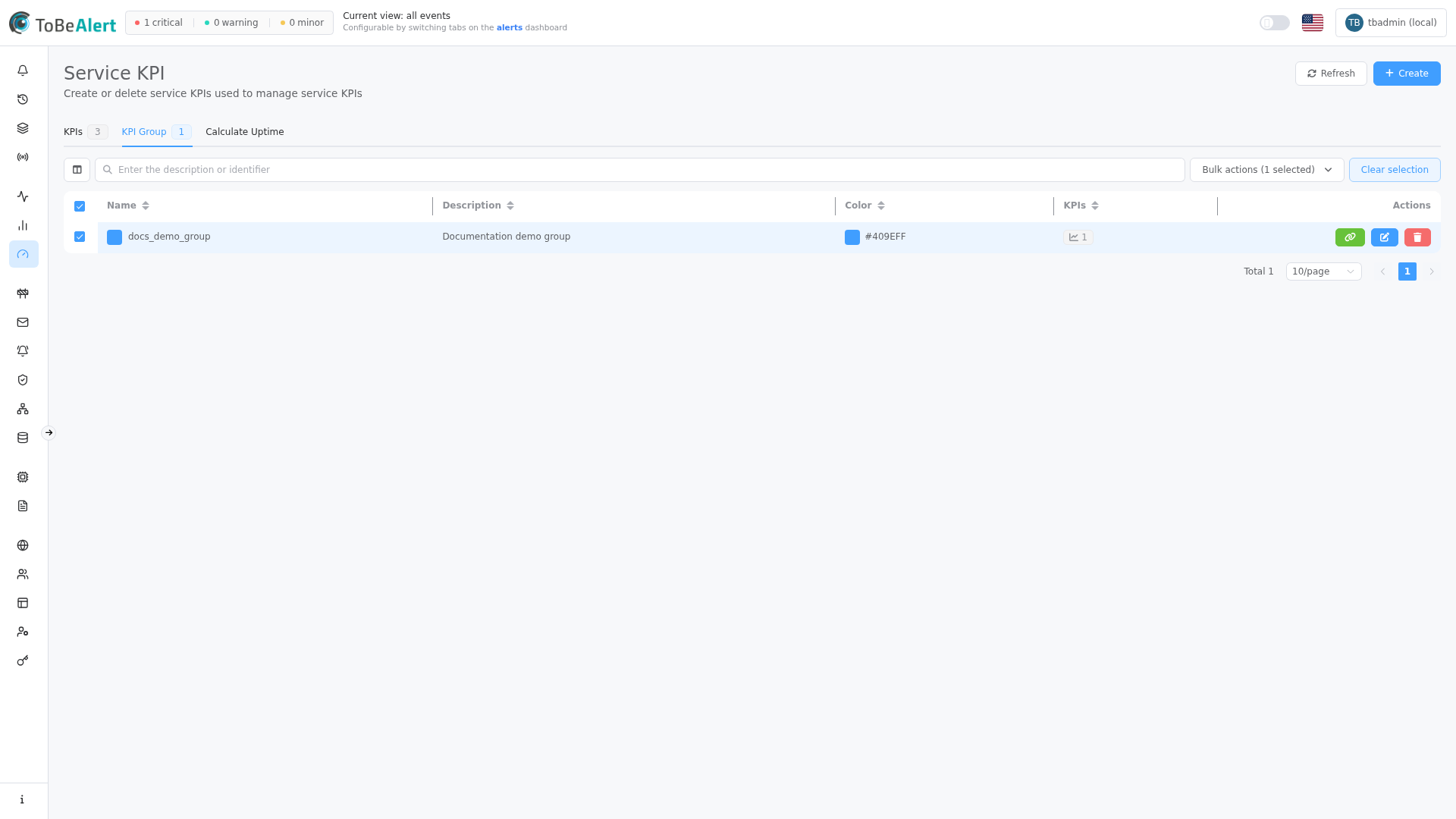Click page 1 pagination button
This screenshot has height=819, width=1456.
click(x=1407, y=271)
